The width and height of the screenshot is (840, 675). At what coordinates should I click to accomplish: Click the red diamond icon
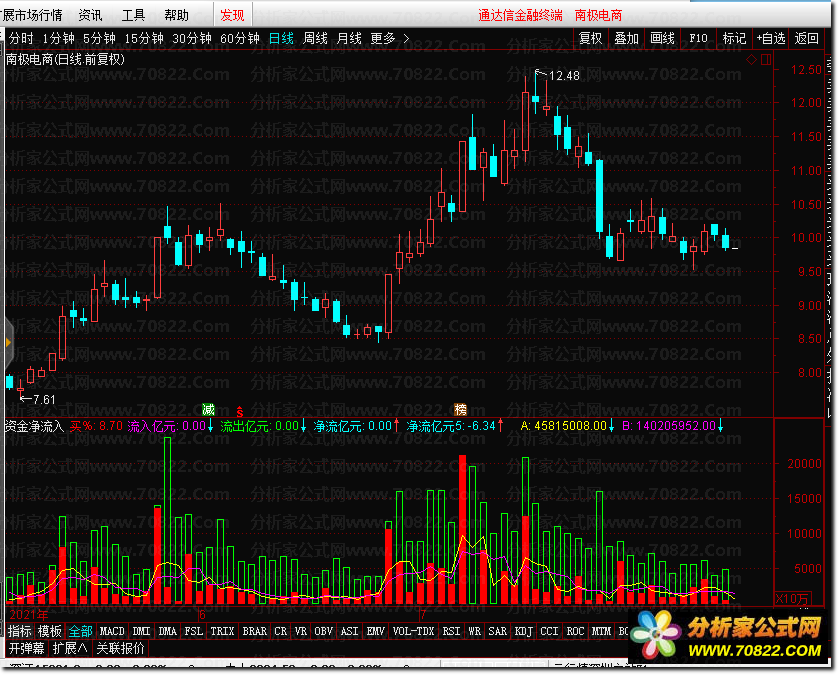[751, 59]
